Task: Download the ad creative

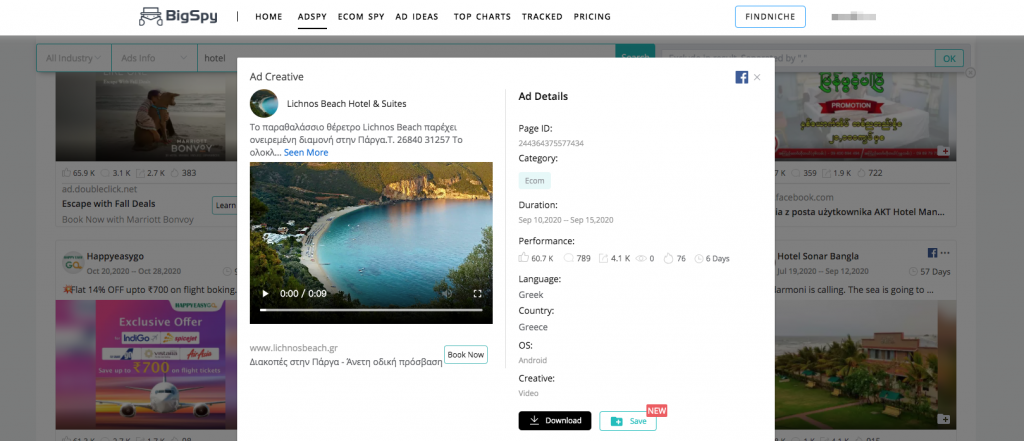Action: point(554,421)
